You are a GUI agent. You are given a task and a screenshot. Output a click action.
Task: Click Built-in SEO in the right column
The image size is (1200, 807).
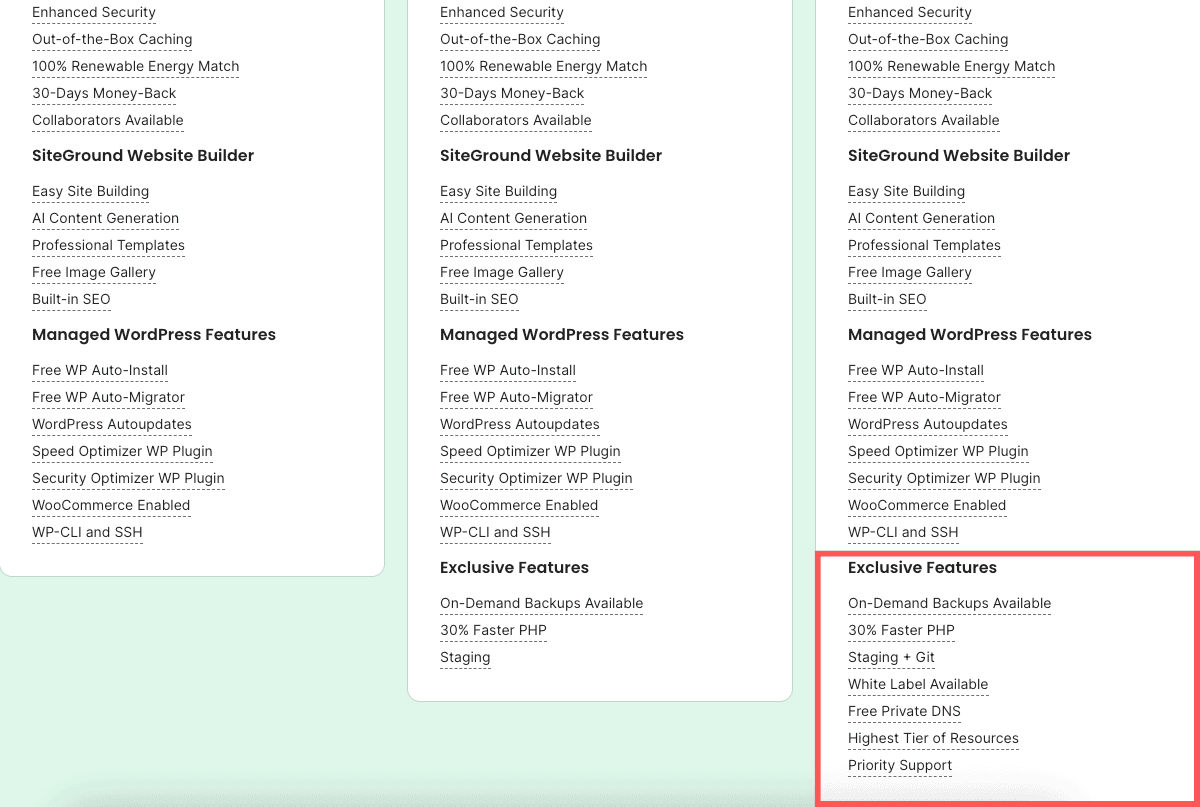pos(887,300)
